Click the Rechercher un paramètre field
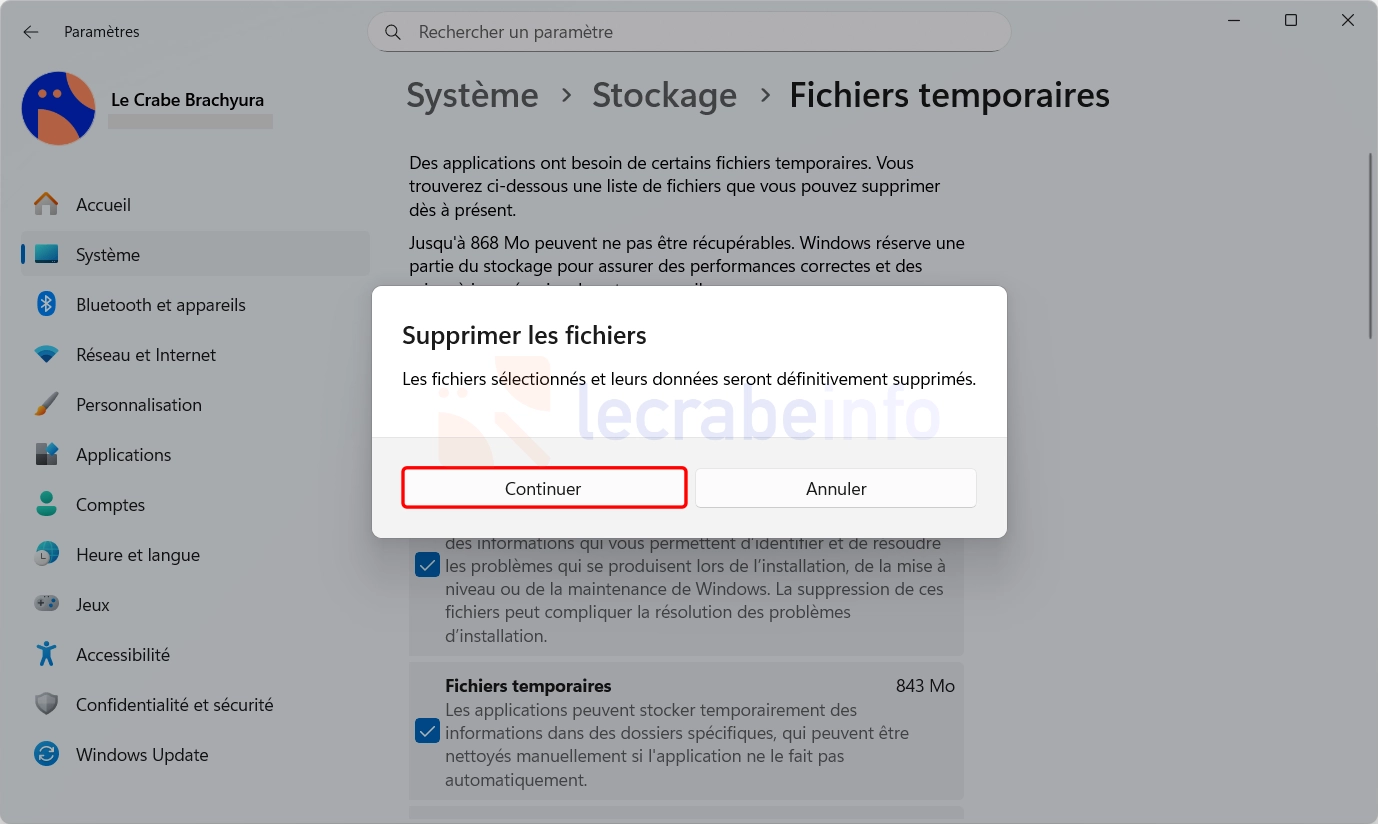 689,32
